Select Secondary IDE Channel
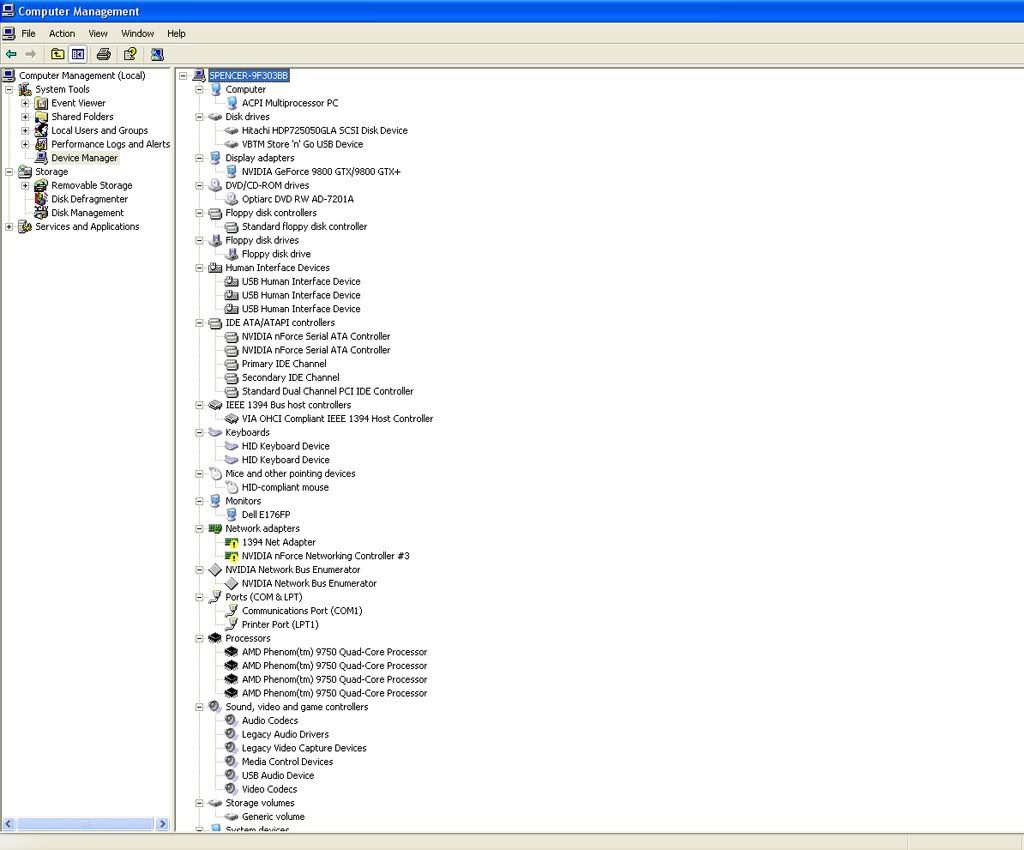The height and width of the screenshot is (850, 1024). tap(291, 377)
